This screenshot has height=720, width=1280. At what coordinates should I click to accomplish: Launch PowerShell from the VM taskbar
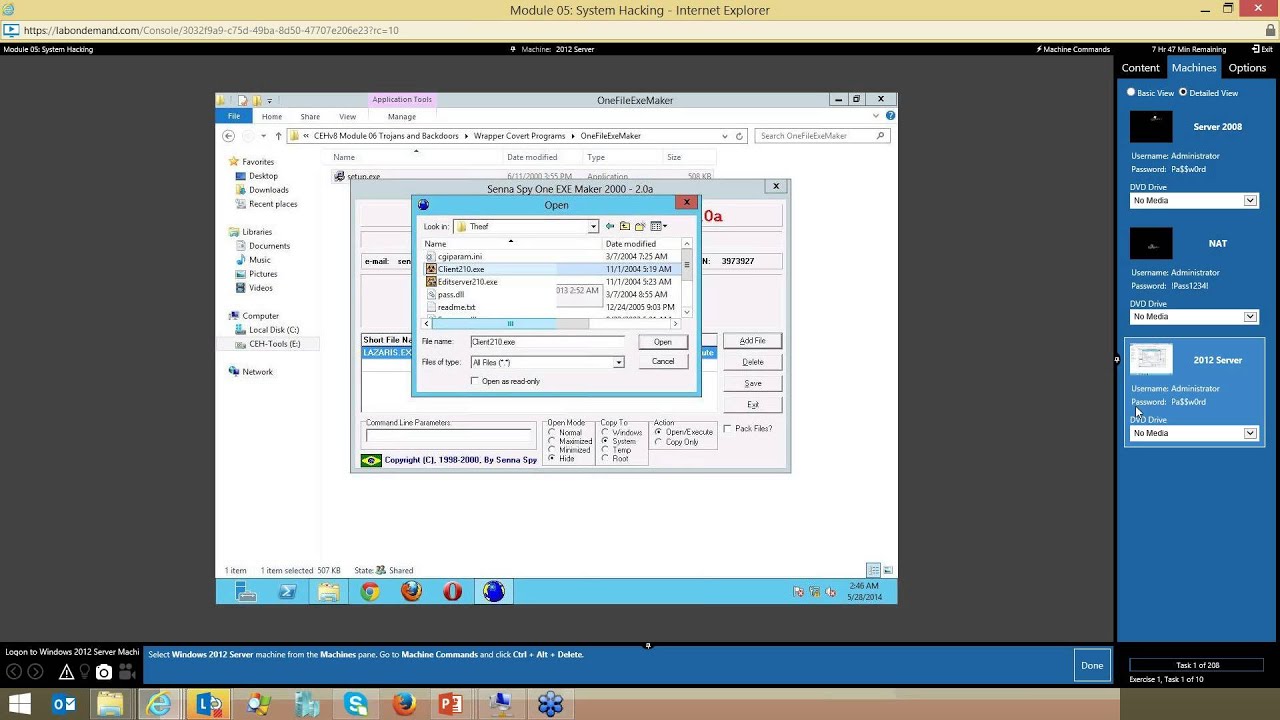coord(287,592)
